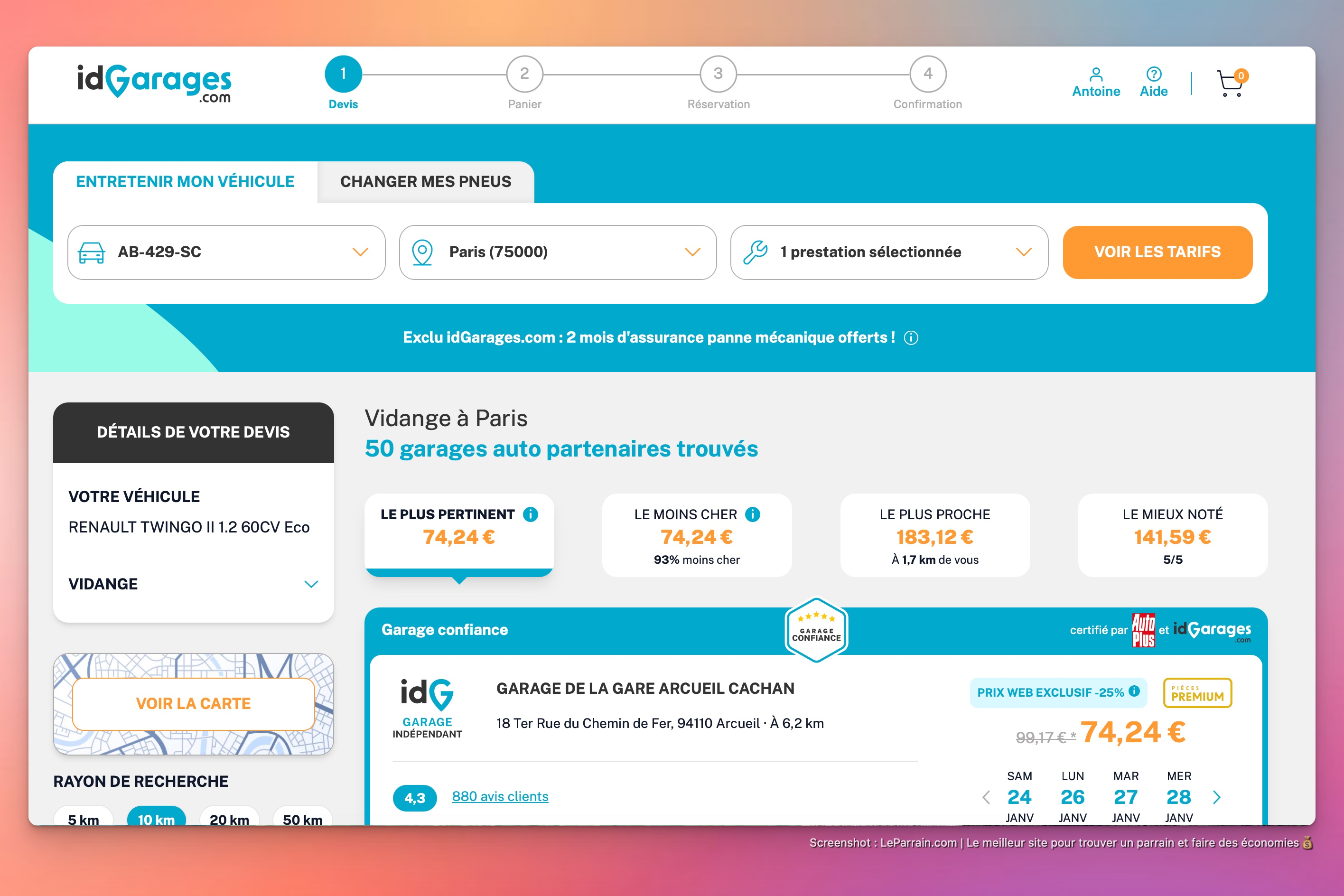Click info icon next to Le moins cher
The height and width of the screenshot is (896, 1344).
tap(753, 514)
